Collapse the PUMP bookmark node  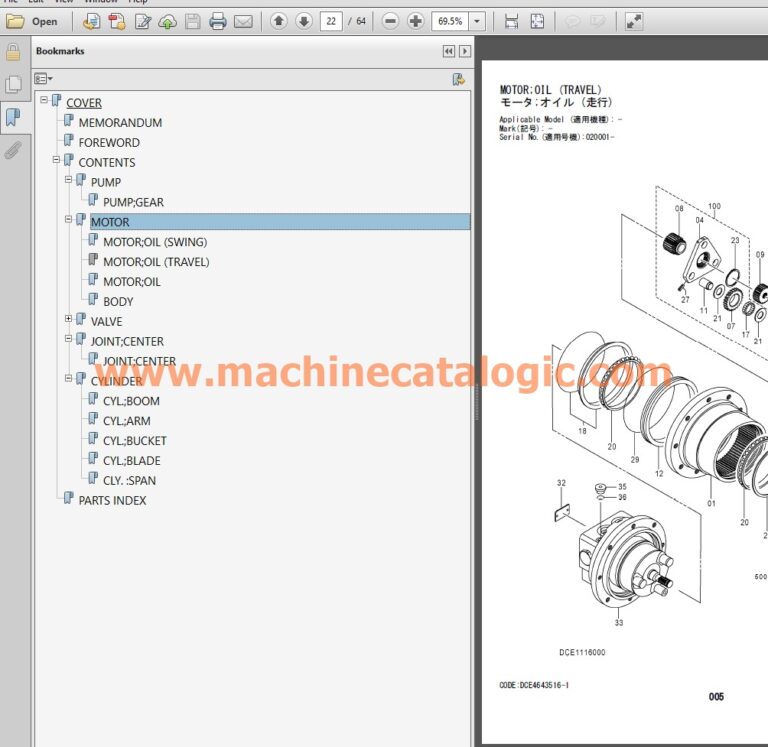(69, 180)
